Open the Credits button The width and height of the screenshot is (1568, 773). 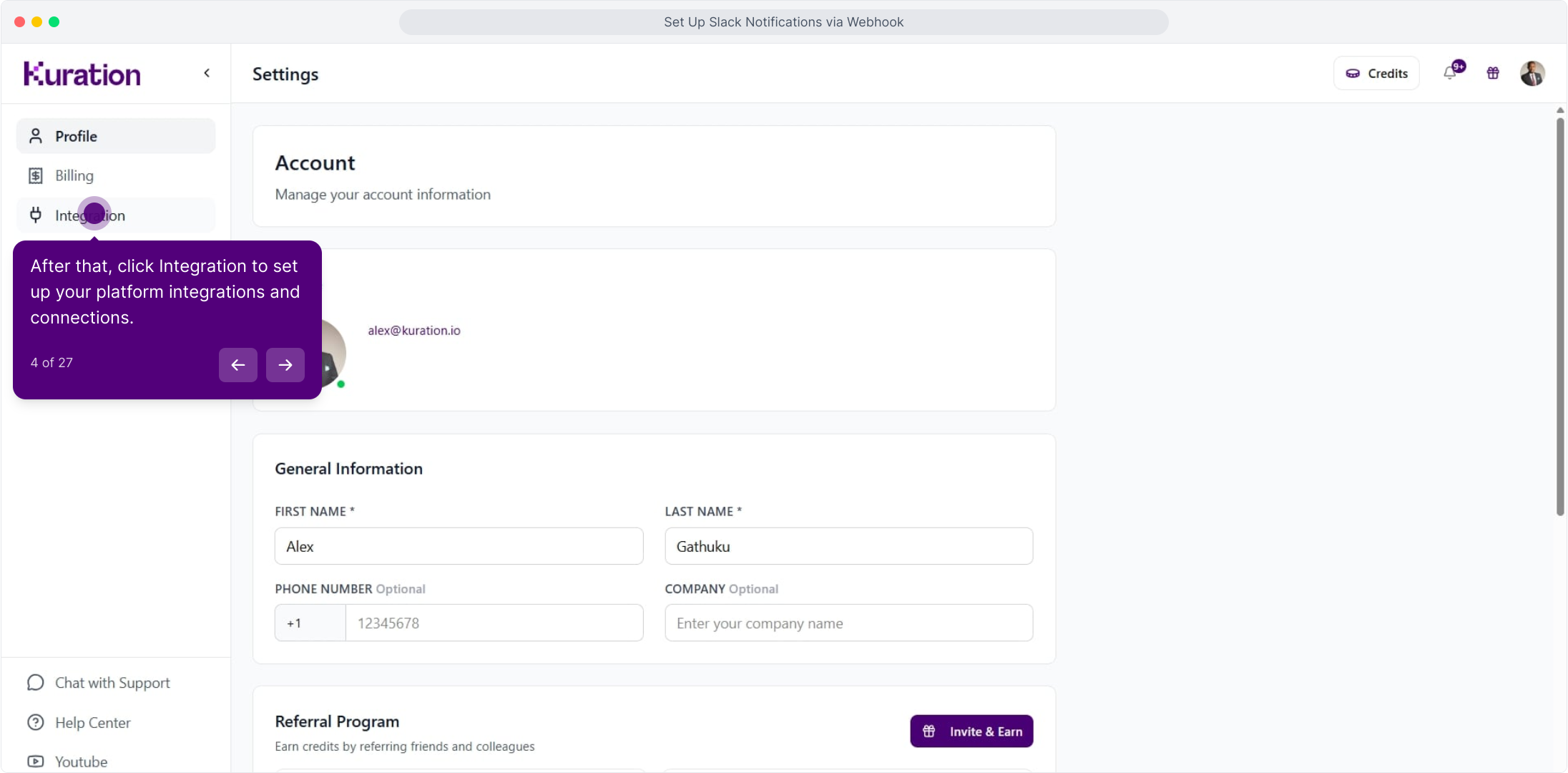1376,73
